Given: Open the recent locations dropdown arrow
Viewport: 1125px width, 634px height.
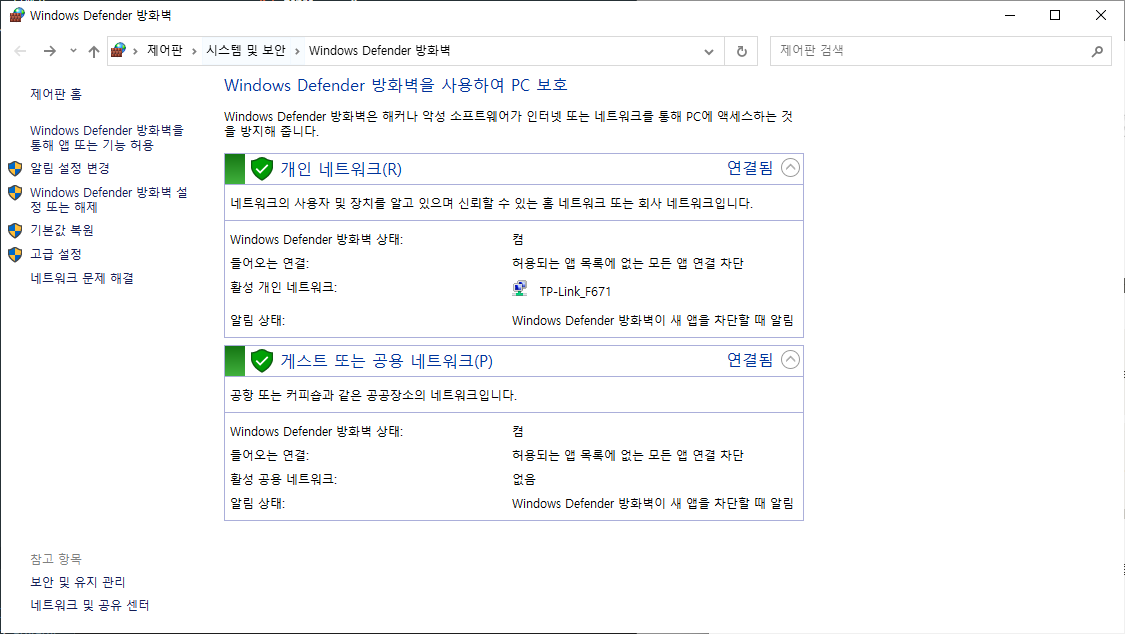Looking at the screenshot, I should 73,51.
